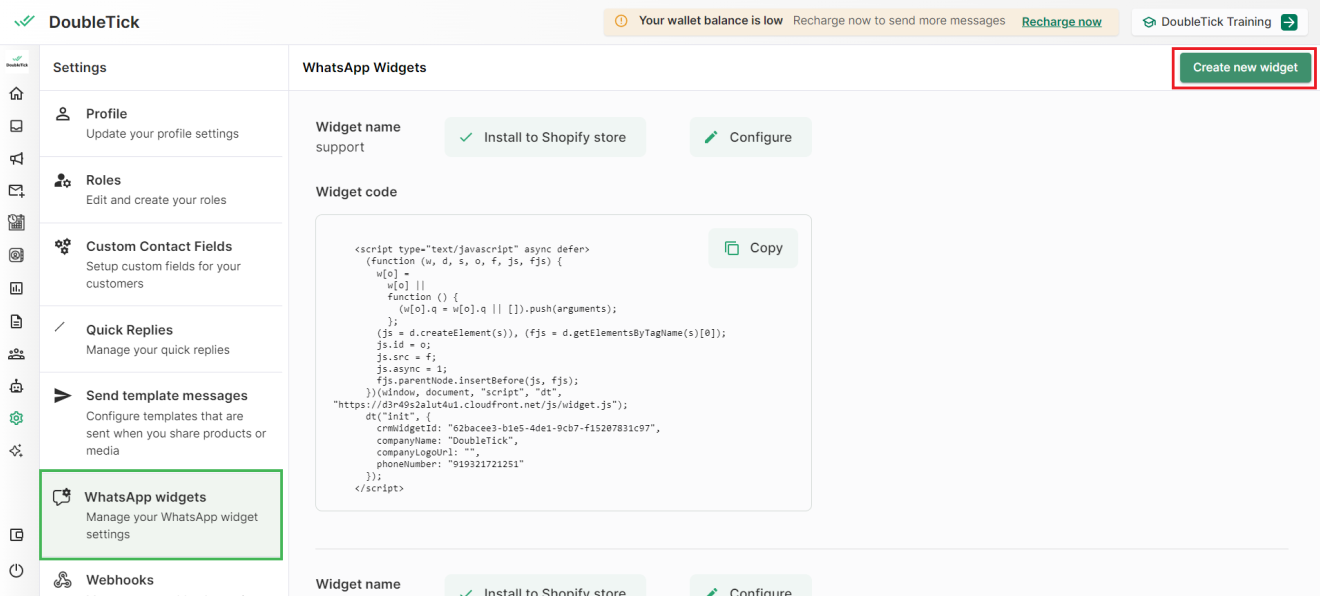Click the first 'Widget name' label

point(358,127)
